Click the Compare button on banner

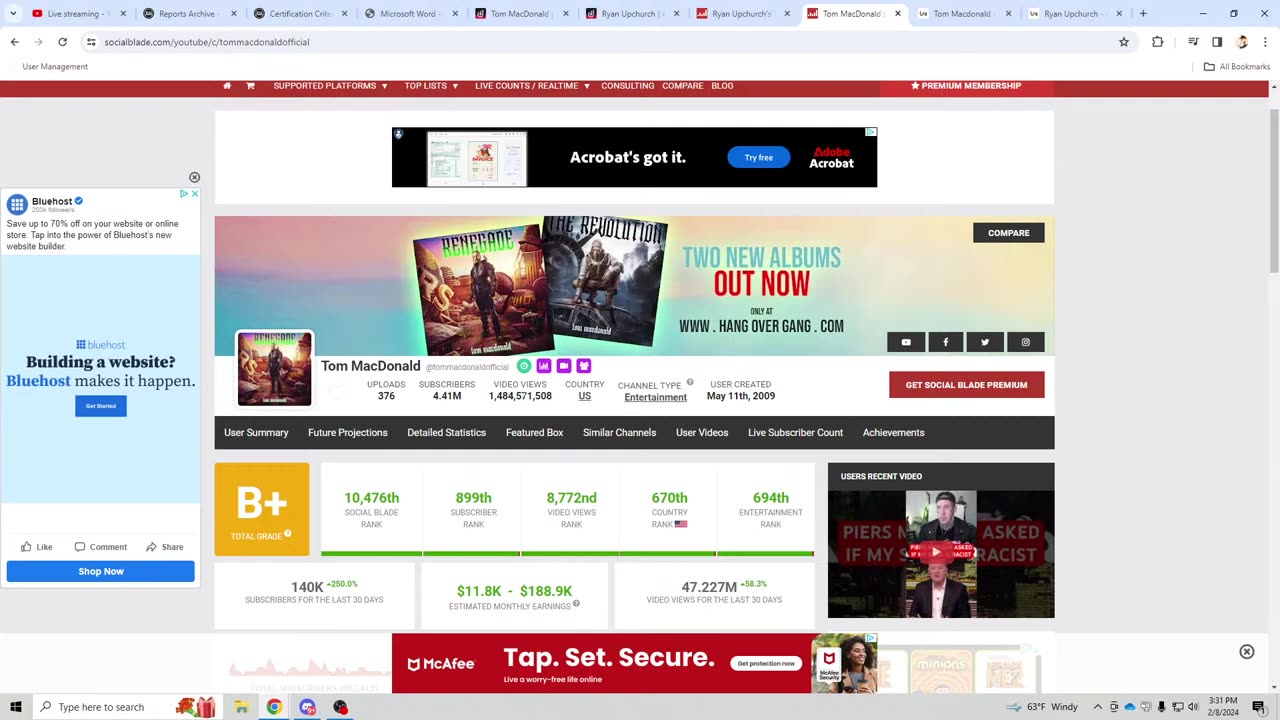coord(1008,233)
